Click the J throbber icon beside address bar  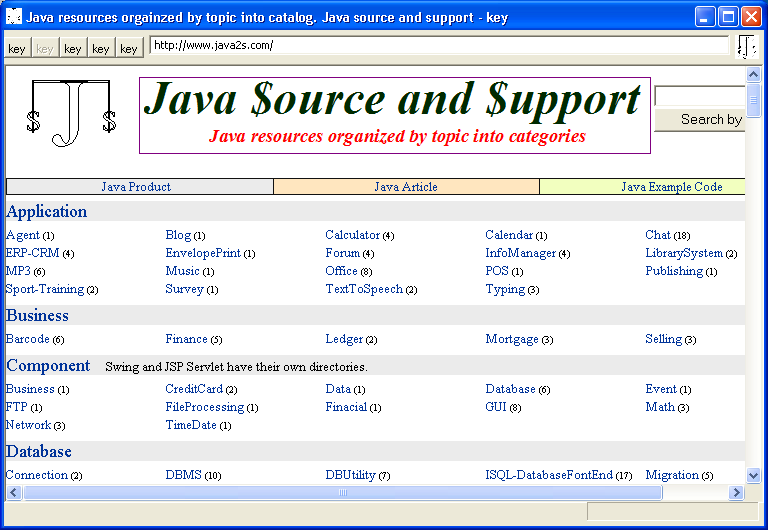click(747, 47)
